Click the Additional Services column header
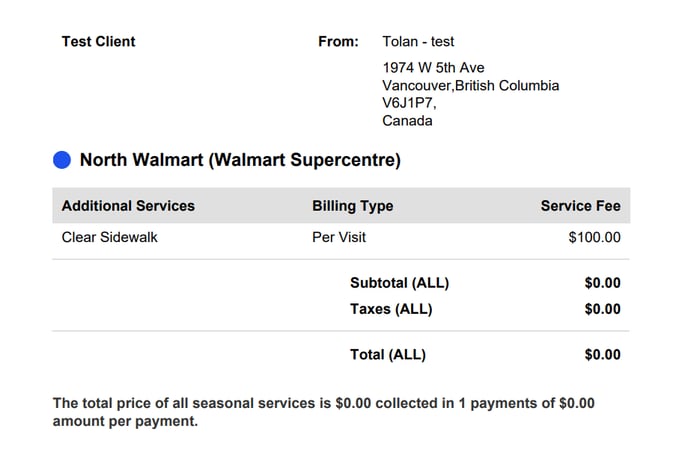The width and height of the screenshot is (688, 458). 128,206
